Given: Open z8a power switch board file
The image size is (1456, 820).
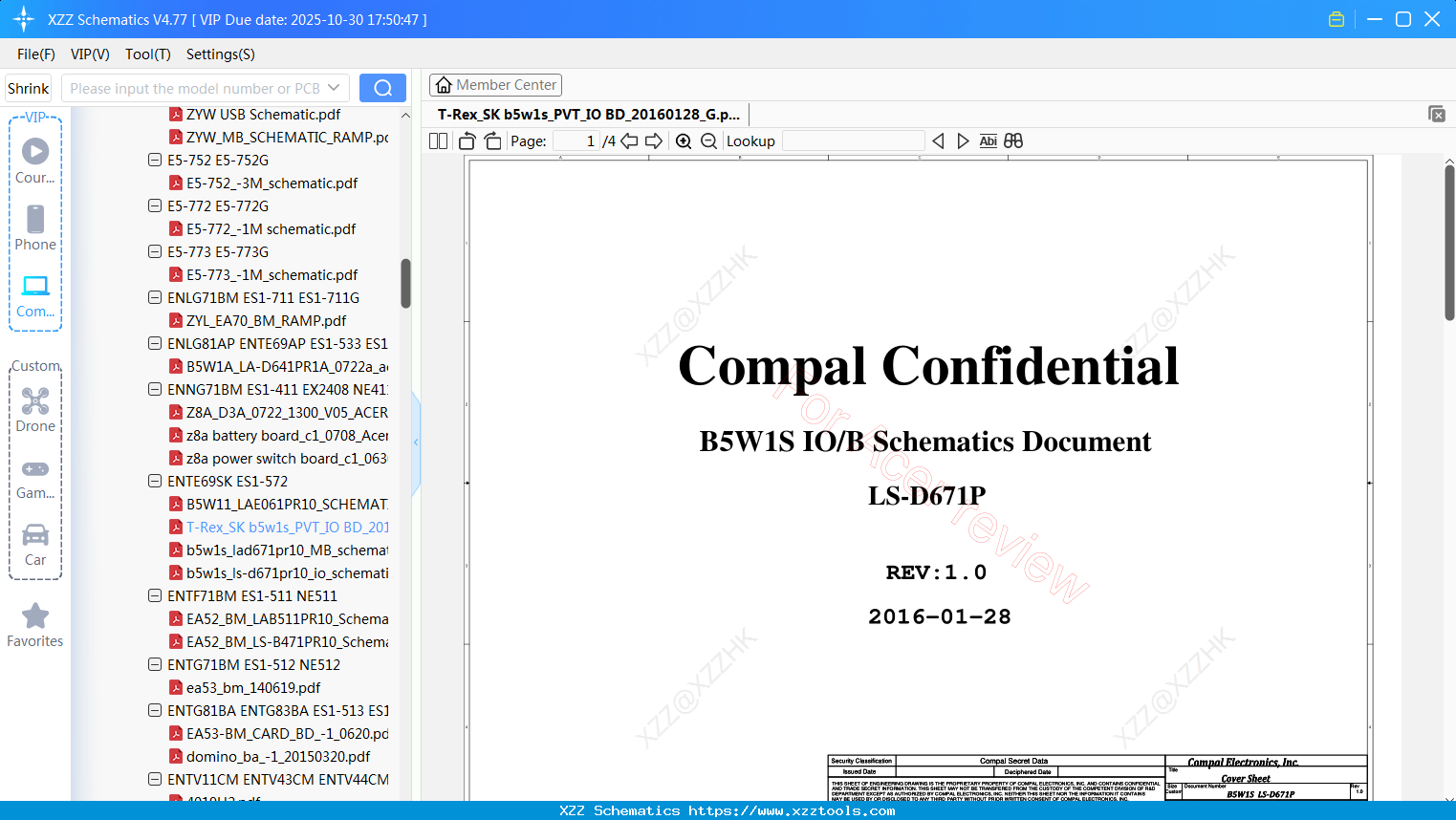Looking at the screenshot, I should point(287,458).
